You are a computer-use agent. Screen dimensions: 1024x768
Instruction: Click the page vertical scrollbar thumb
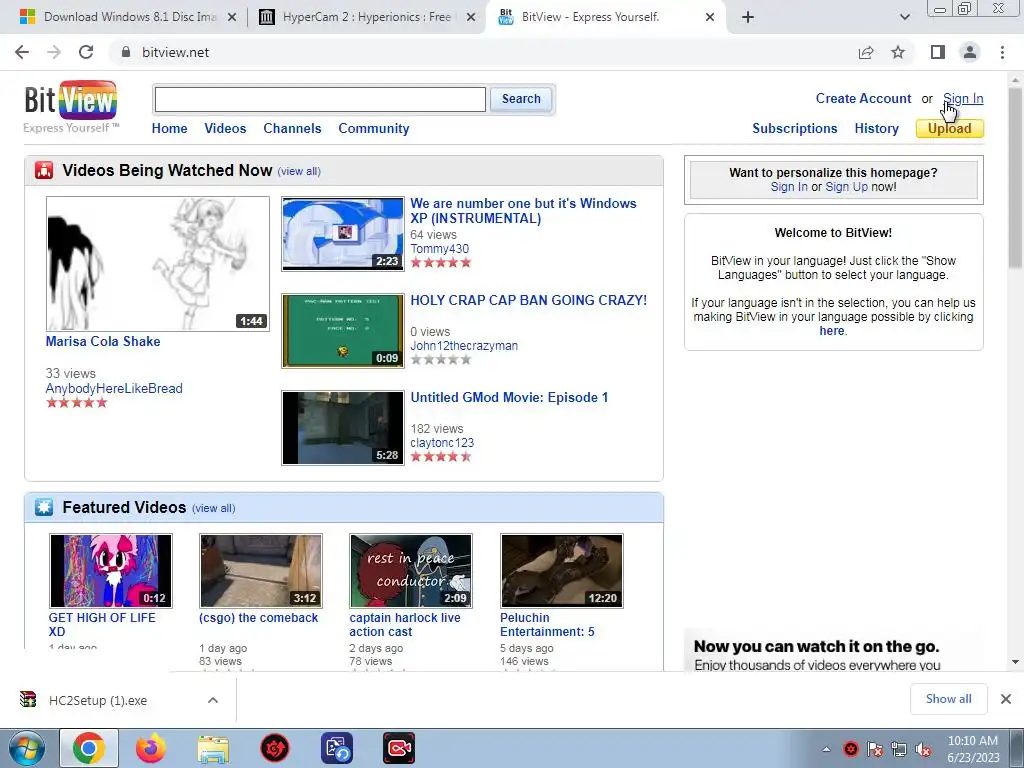point(1015,178)
